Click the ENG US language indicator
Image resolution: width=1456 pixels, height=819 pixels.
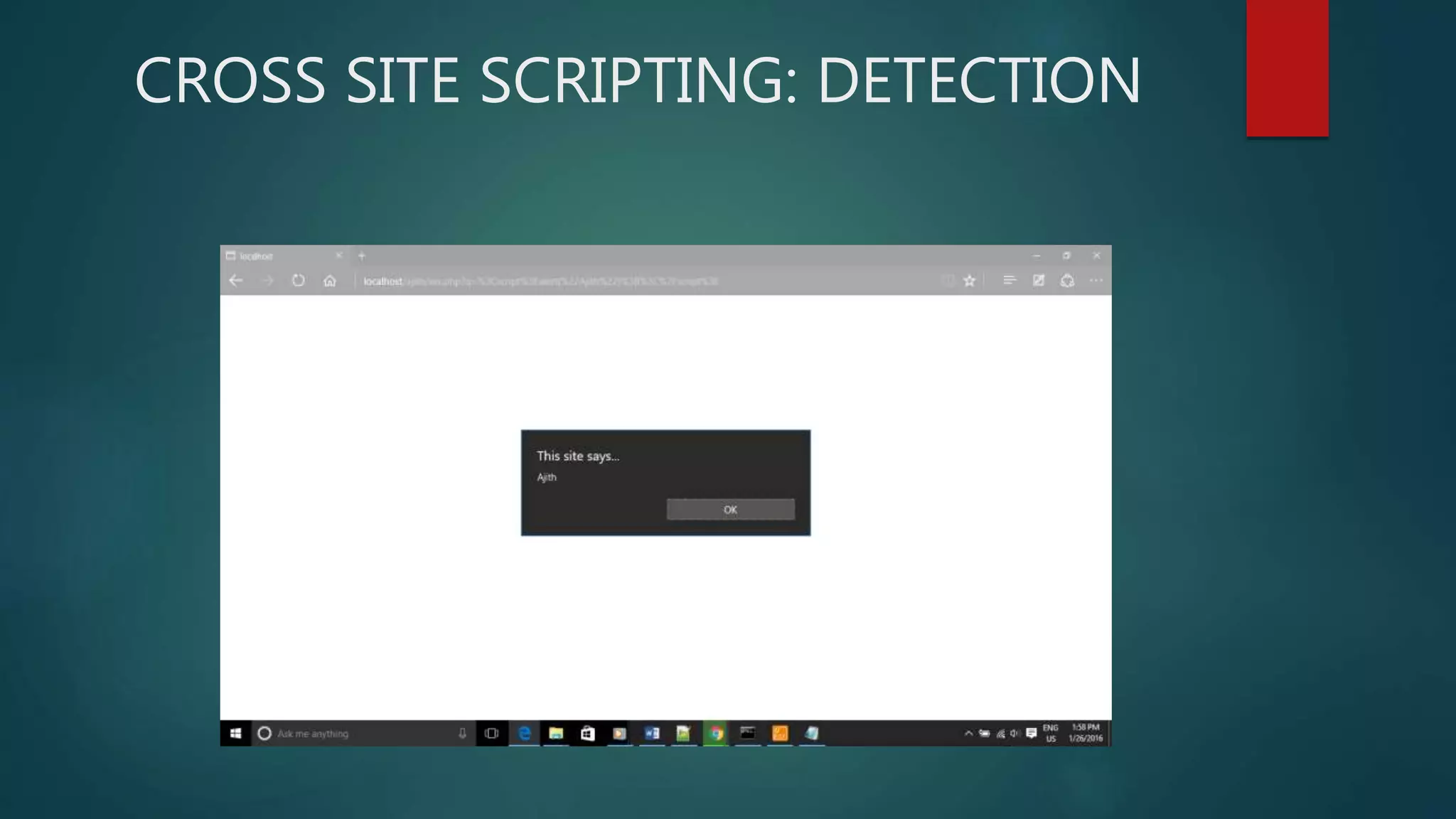coord(1051,734)
